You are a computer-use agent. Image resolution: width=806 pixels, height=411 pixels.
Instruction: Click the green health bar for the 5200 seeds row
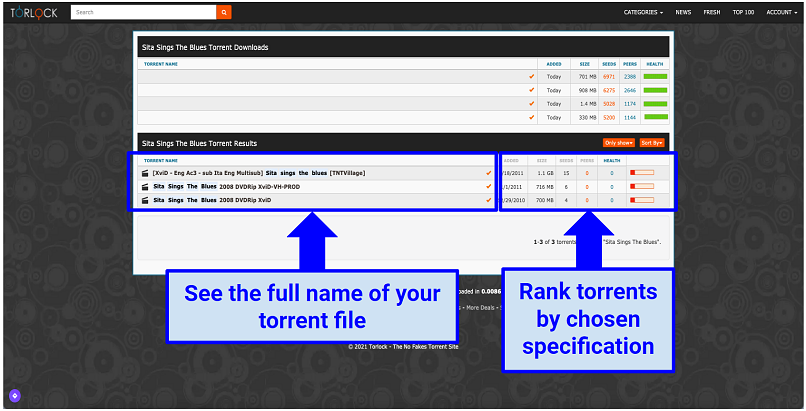click(655, 117)
